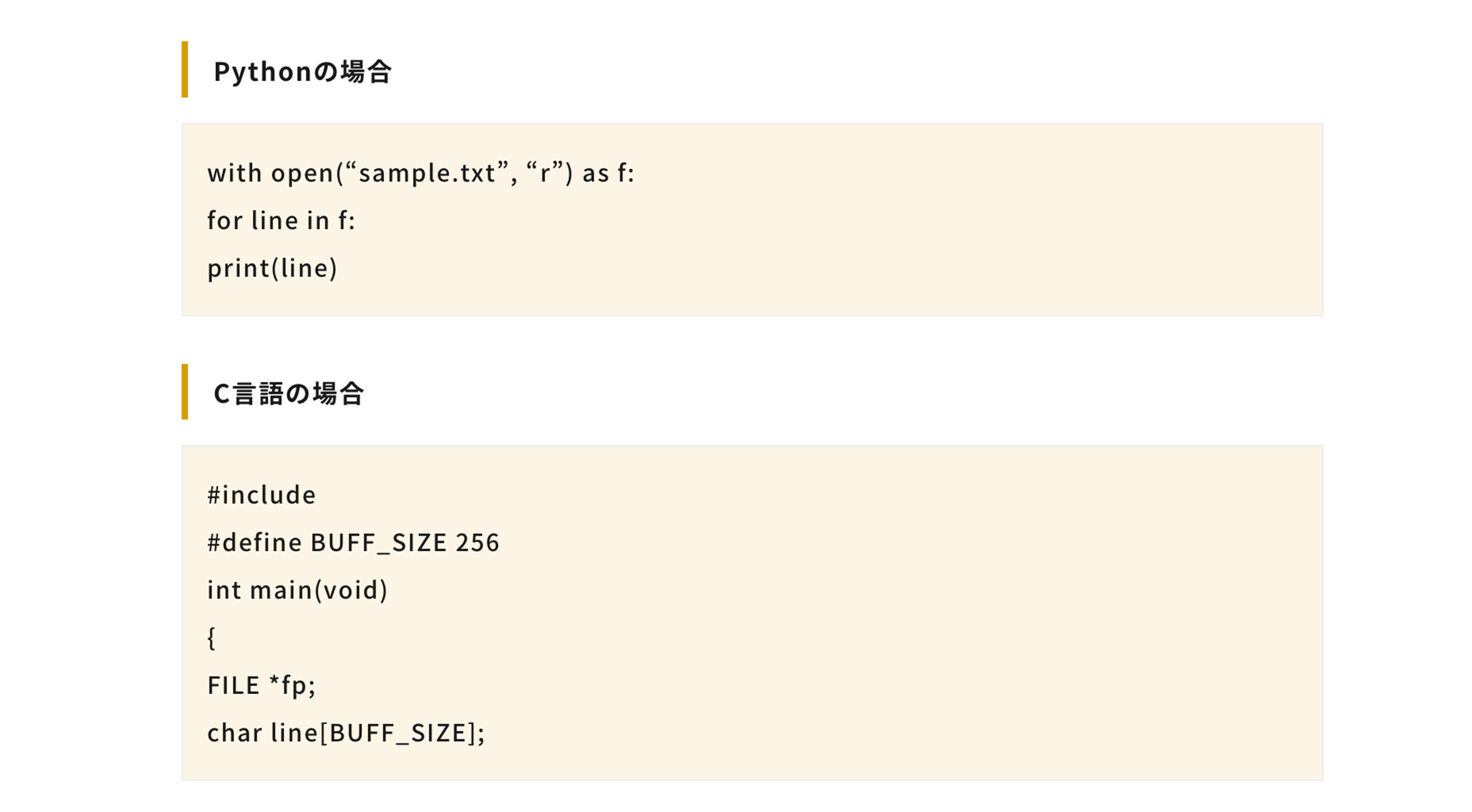Screen dimensions: 1472x812
Task: Click the 'char line[BUFF_SIZE];' line
Action: coord(346,733)
